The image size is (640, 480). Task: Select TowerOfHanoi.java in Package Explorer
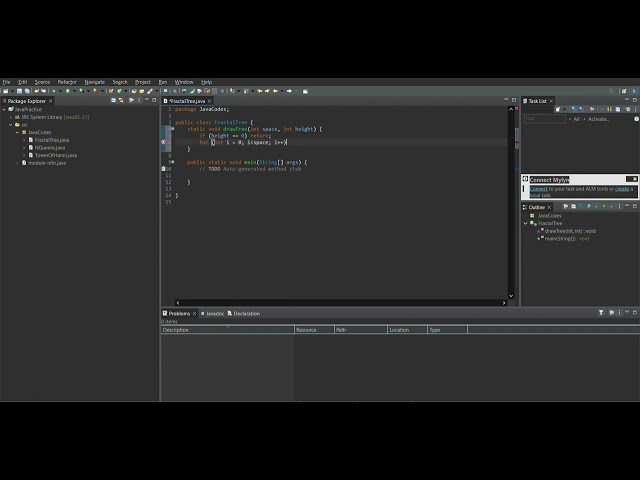(56, 156)
